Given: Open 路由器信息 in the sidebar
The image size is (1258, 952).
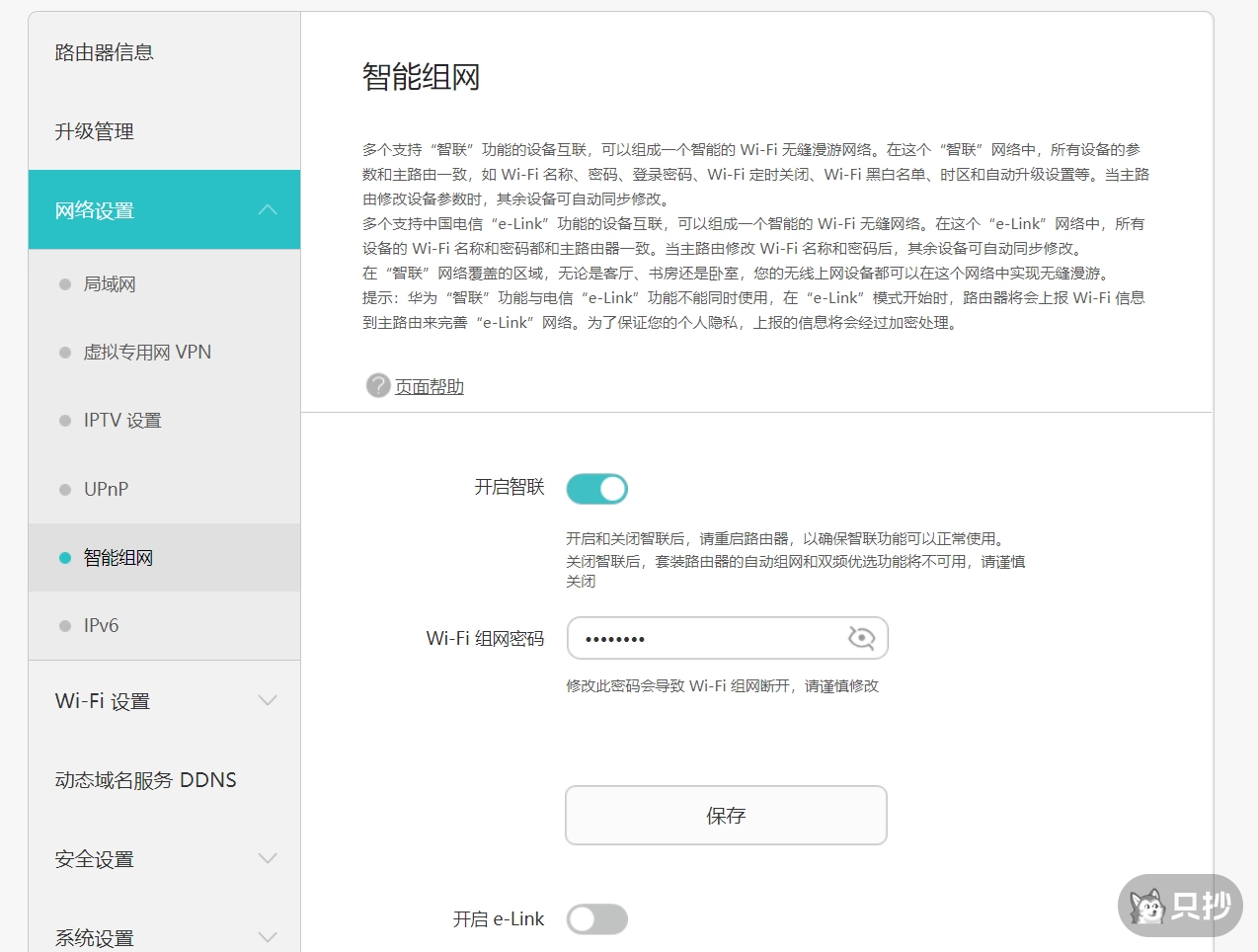Looking at the screenshot, I should (105, 52).
